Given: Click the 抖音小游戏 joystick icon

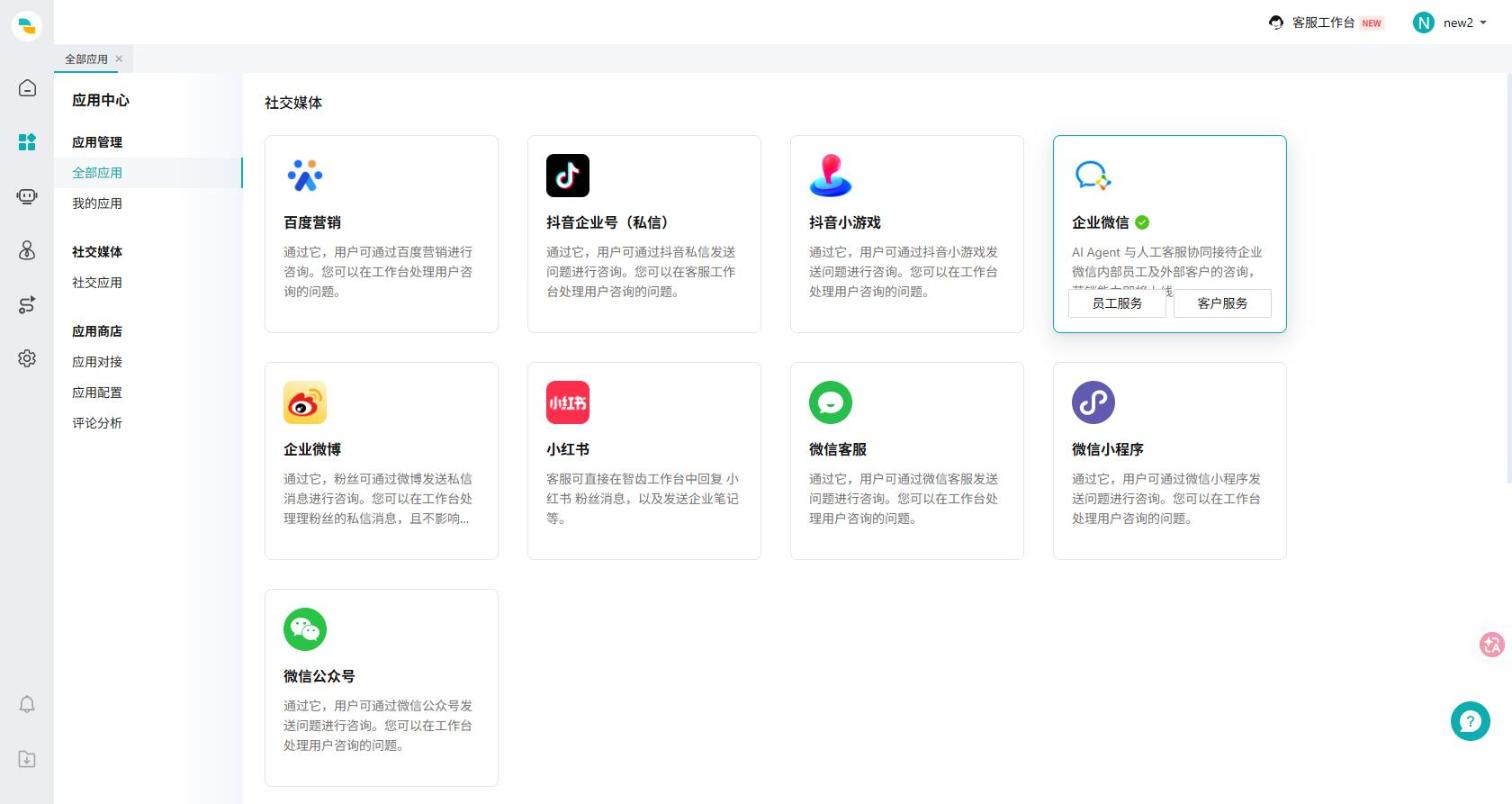Looking at the screenshot, I should pos(830,176).
